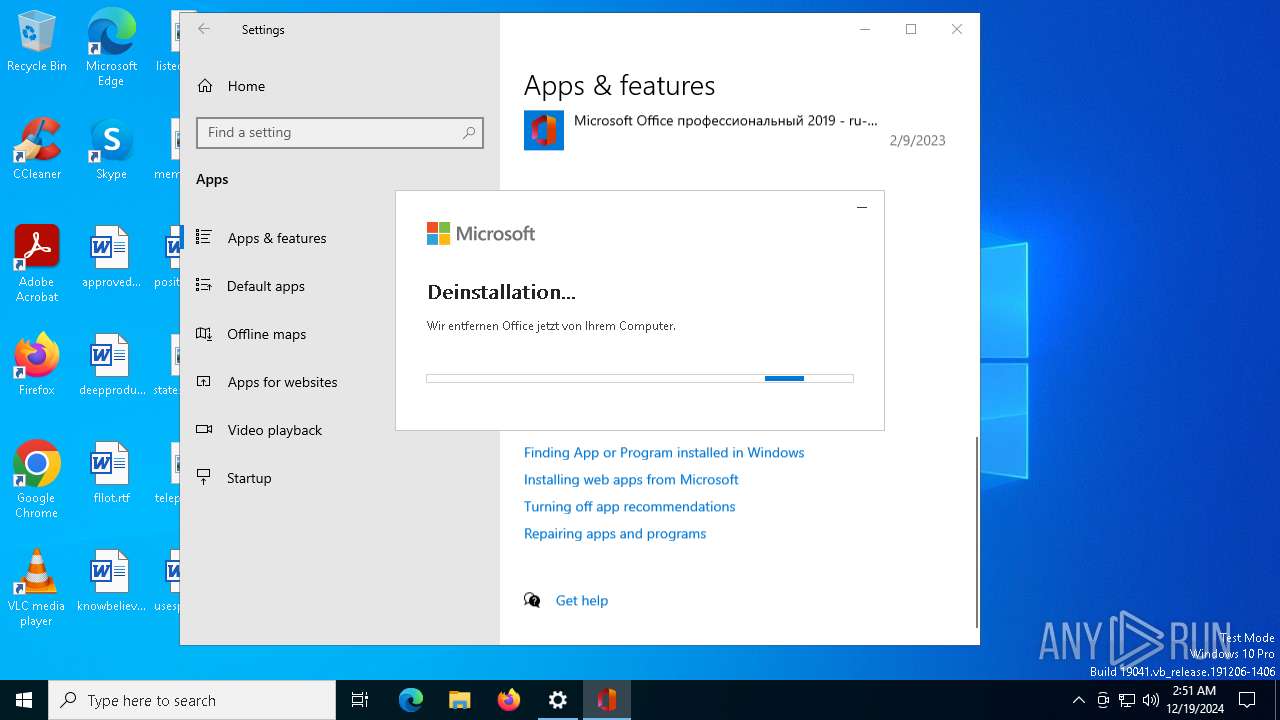
Task: Open Installing web apps from Microsoft link
Action: [631, 479]
